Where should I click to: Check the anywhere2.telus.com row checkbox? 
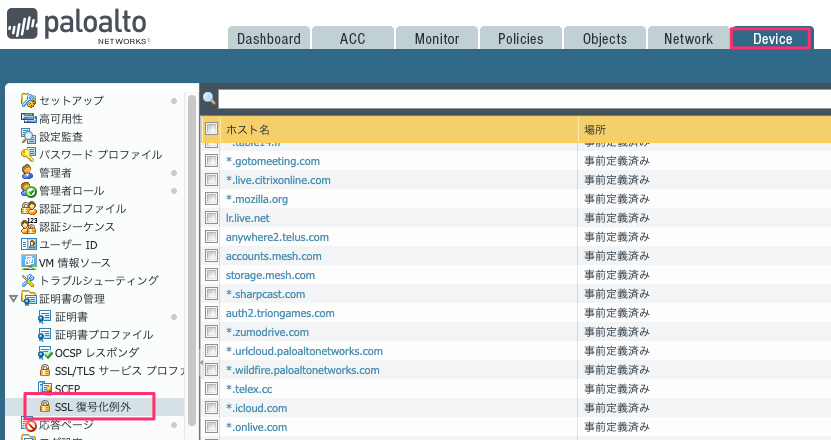(211, 237)
